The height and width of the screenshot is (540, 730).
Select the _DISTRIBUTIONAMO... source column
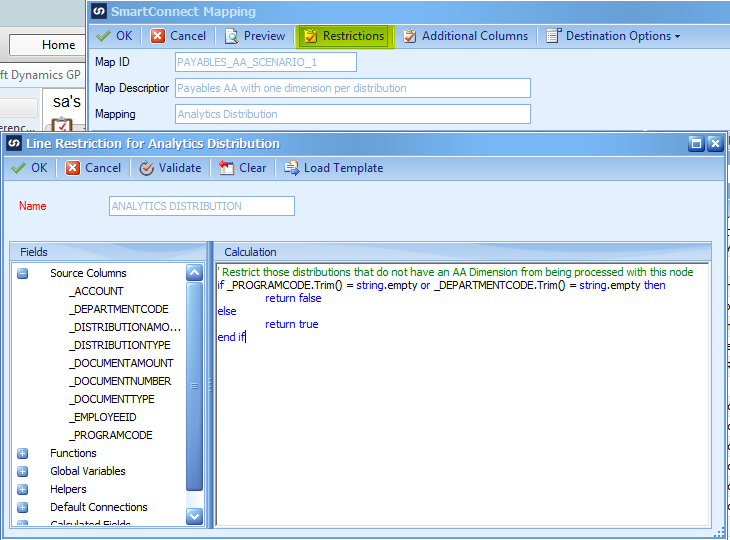coord(125,327)
